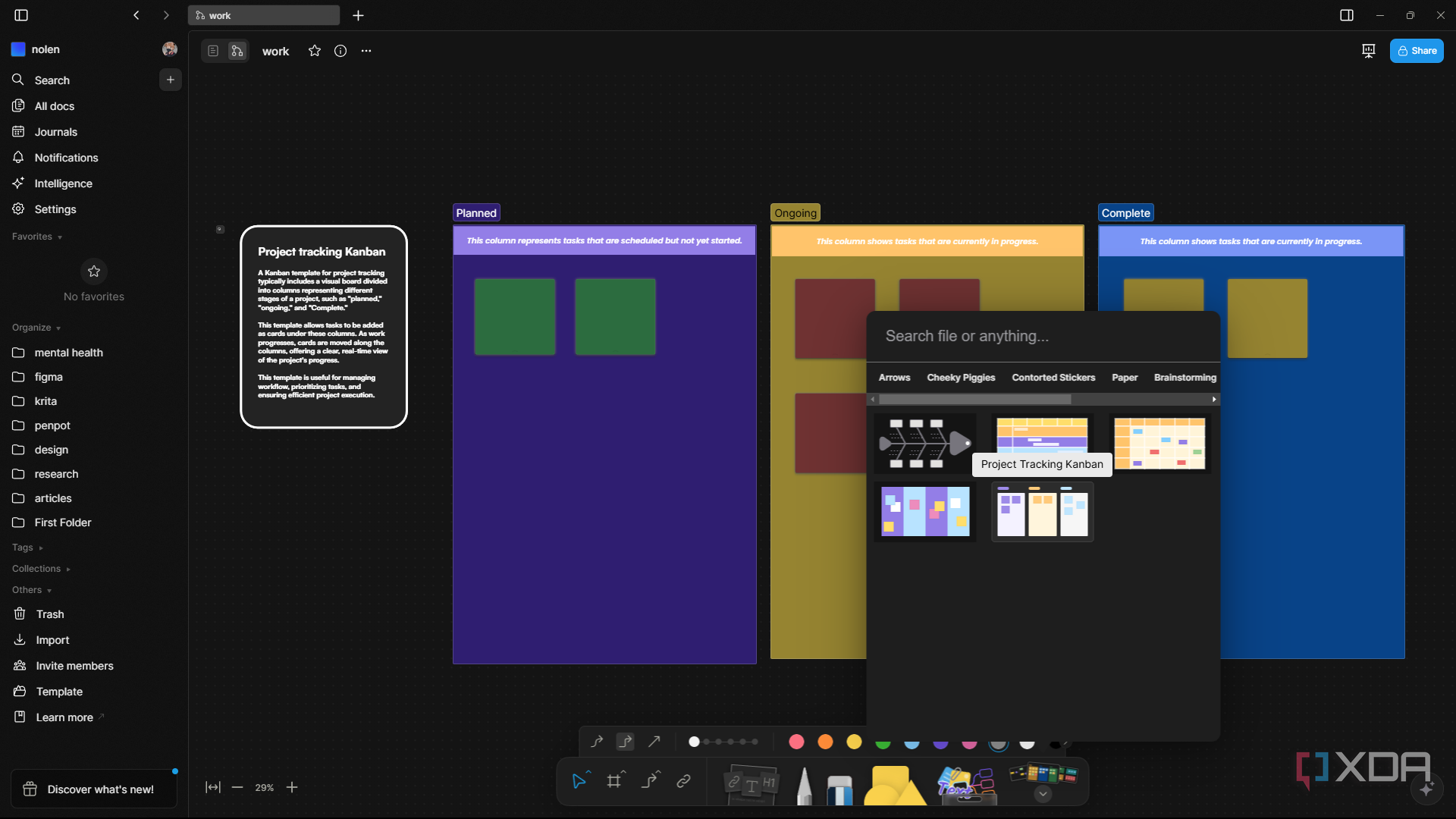
Task: Select the Frame tool in bottom toolbar
Action: pyautogui.click(x=614, y=781)
